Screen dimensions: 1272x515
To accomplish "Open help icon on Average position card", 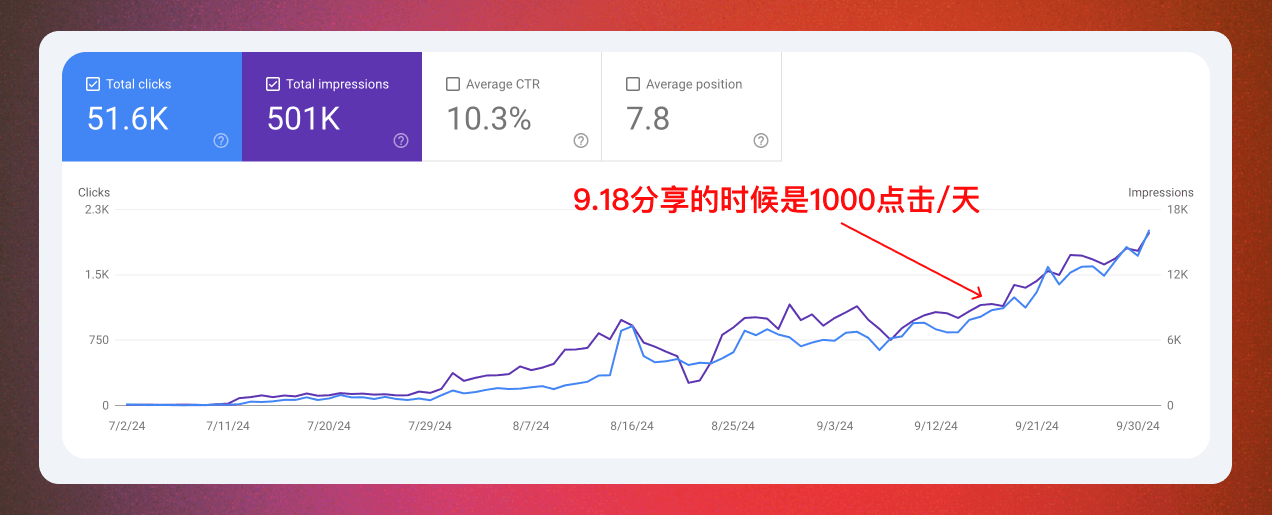I will pyautogui.click(x=761, y=141).
